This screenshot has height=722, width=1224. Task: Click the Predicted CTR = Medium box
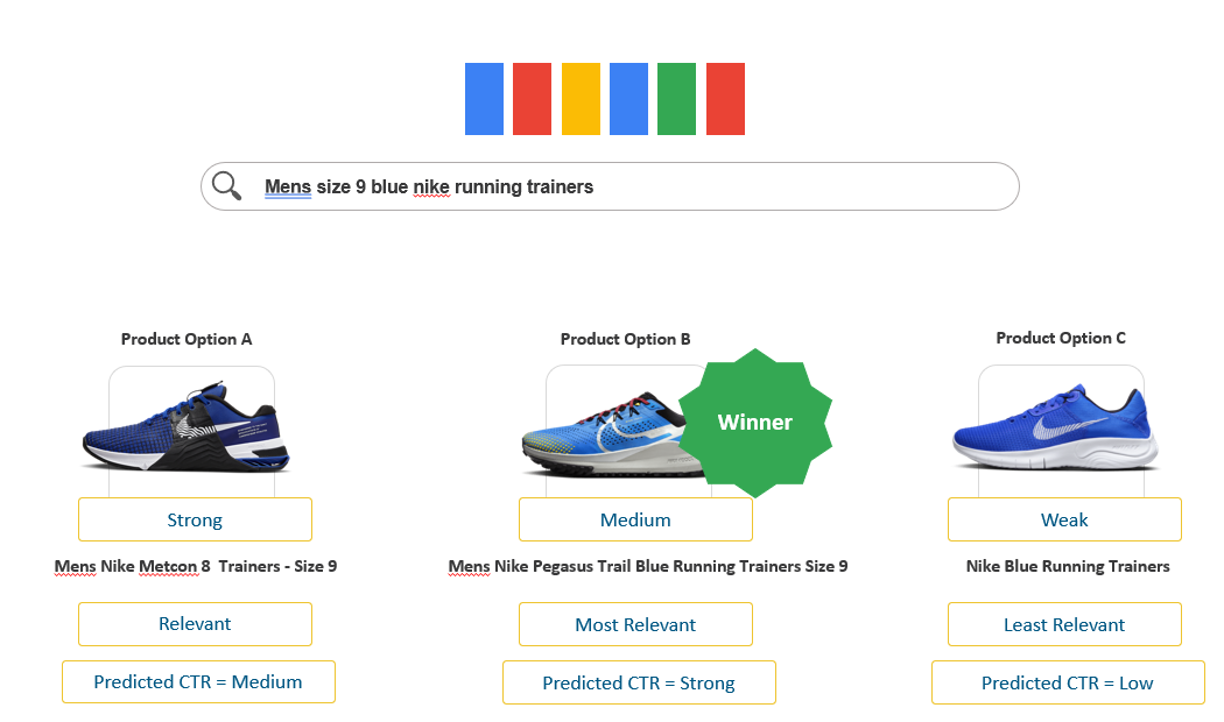(198, 682)
